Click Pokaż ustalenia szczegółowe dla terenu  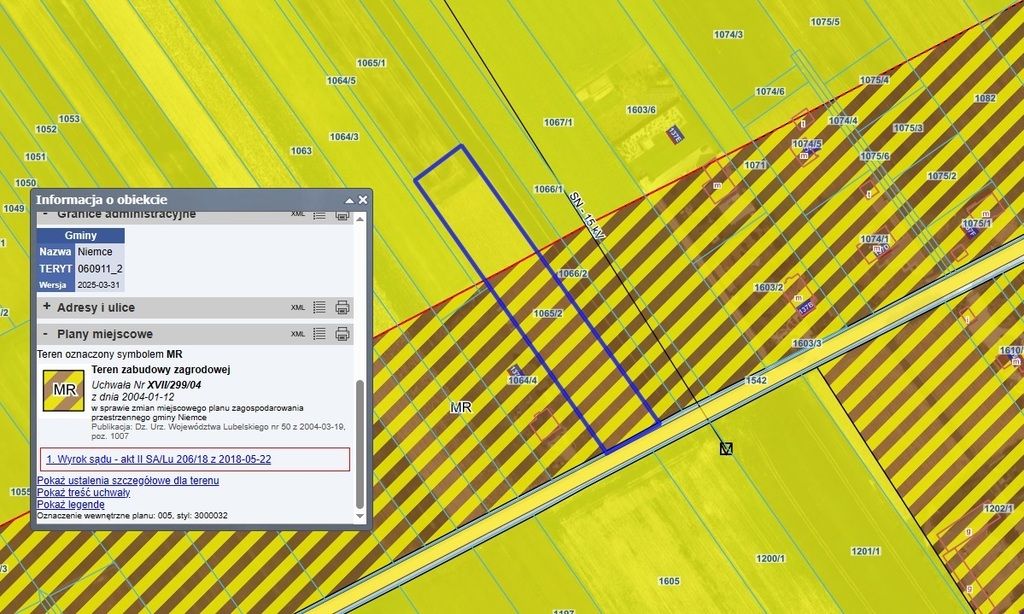(x=128, y=481)
